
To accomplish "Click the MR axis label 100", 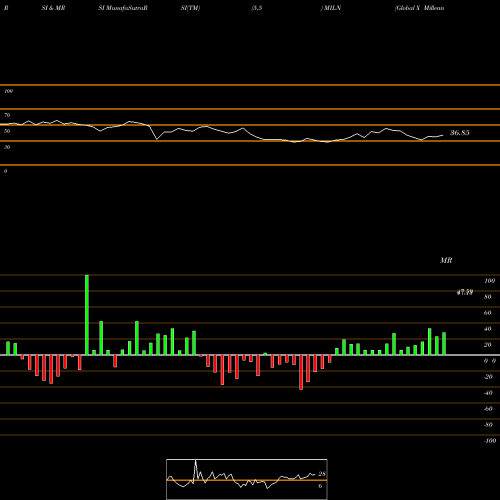I will point(489,281).
